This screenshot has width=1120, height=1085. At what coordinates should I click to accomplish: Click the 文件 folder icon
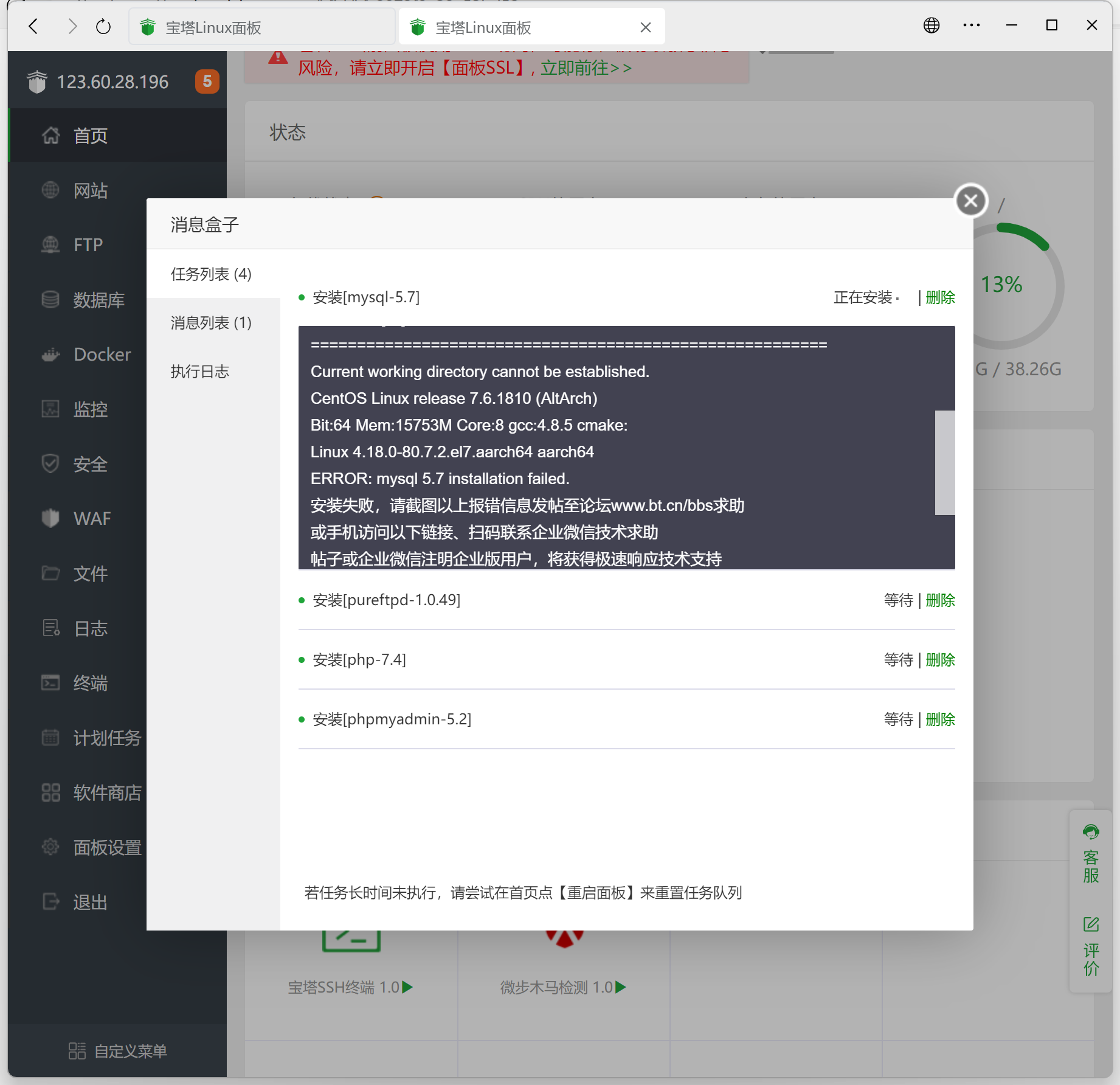tap(50, 573)
